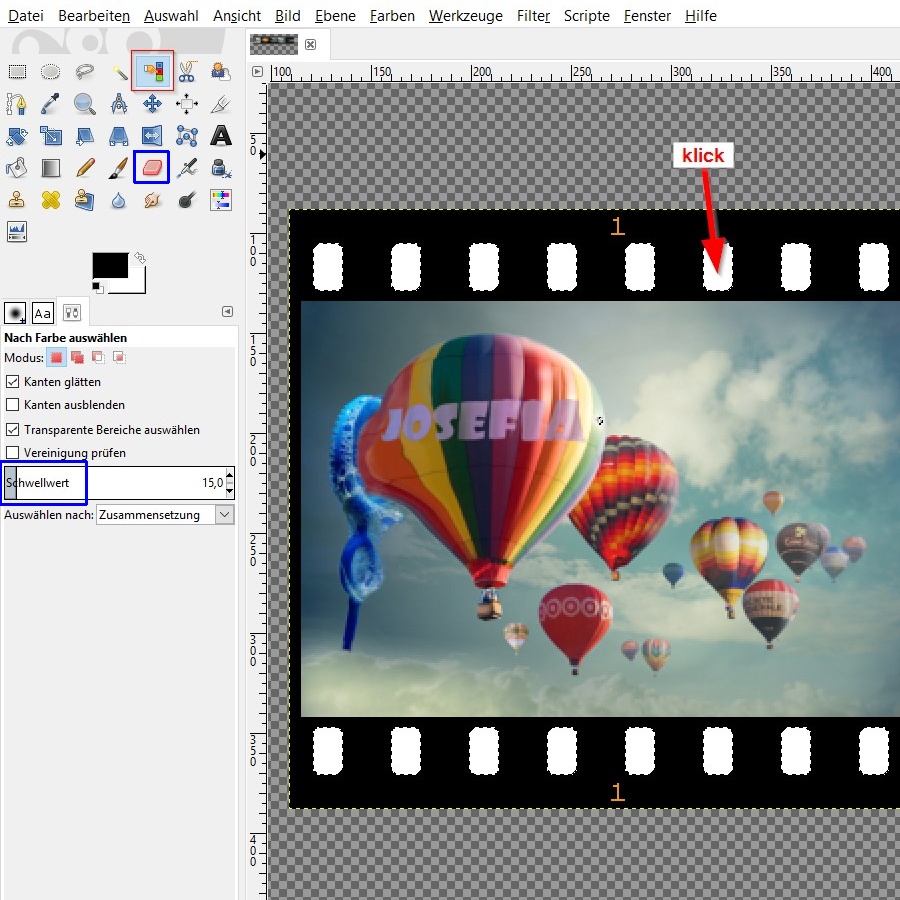Select the Paintbrush tool

pyautogui.click(x=119, y=167)
